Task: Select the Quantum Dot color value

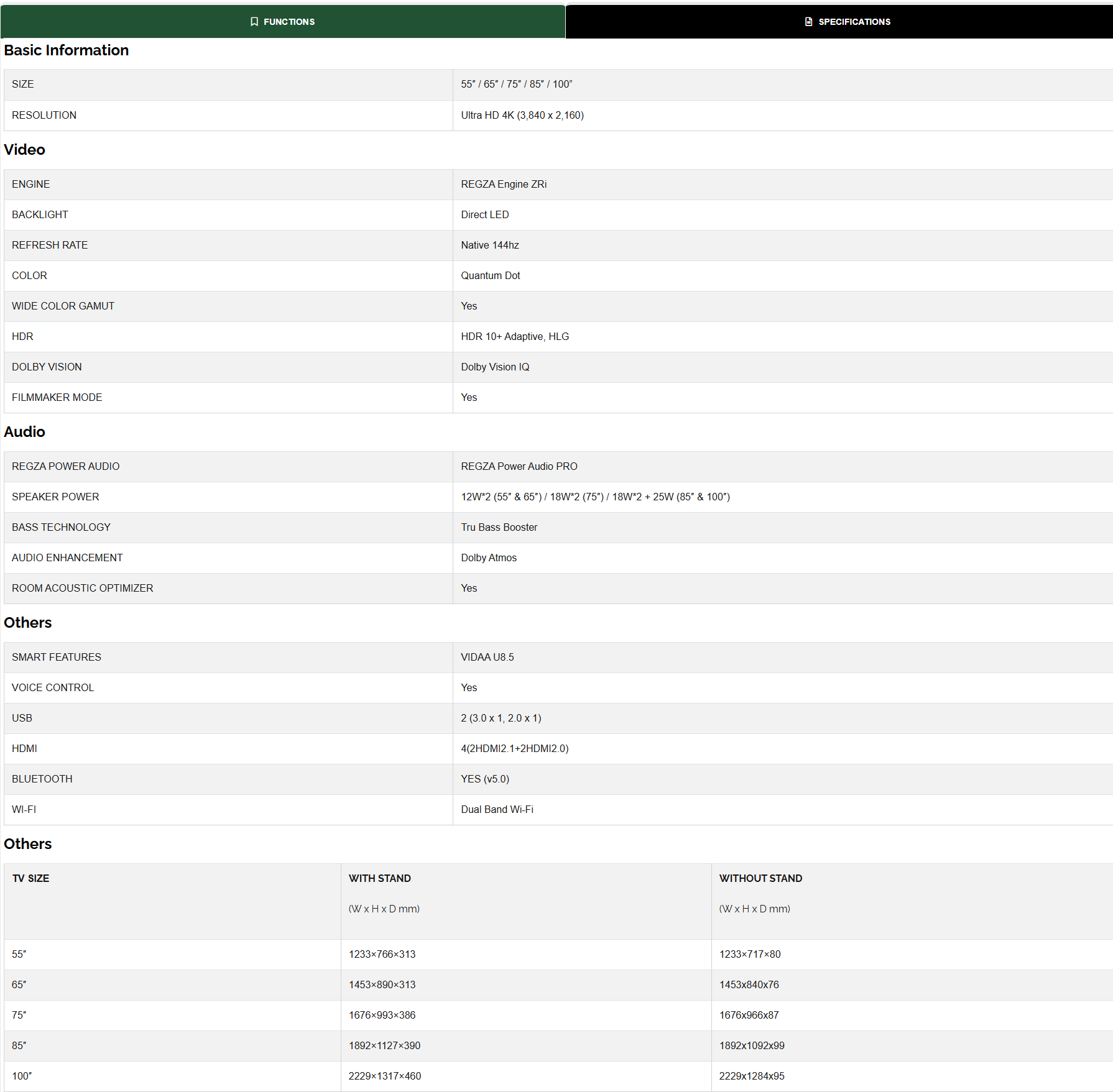Action: pos(490,275)
